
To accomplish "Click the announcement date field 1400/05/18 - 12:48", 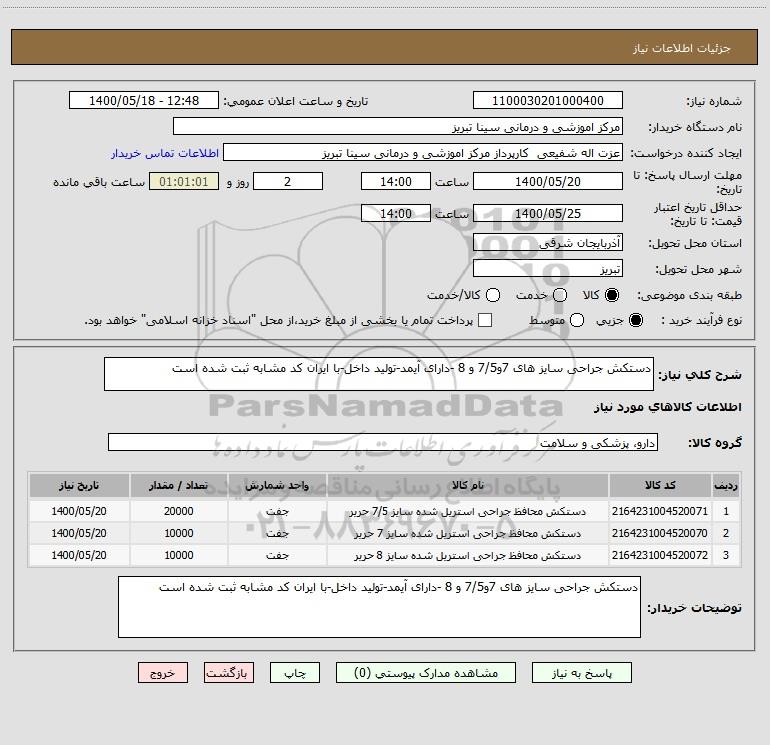I will pos(144,100).
